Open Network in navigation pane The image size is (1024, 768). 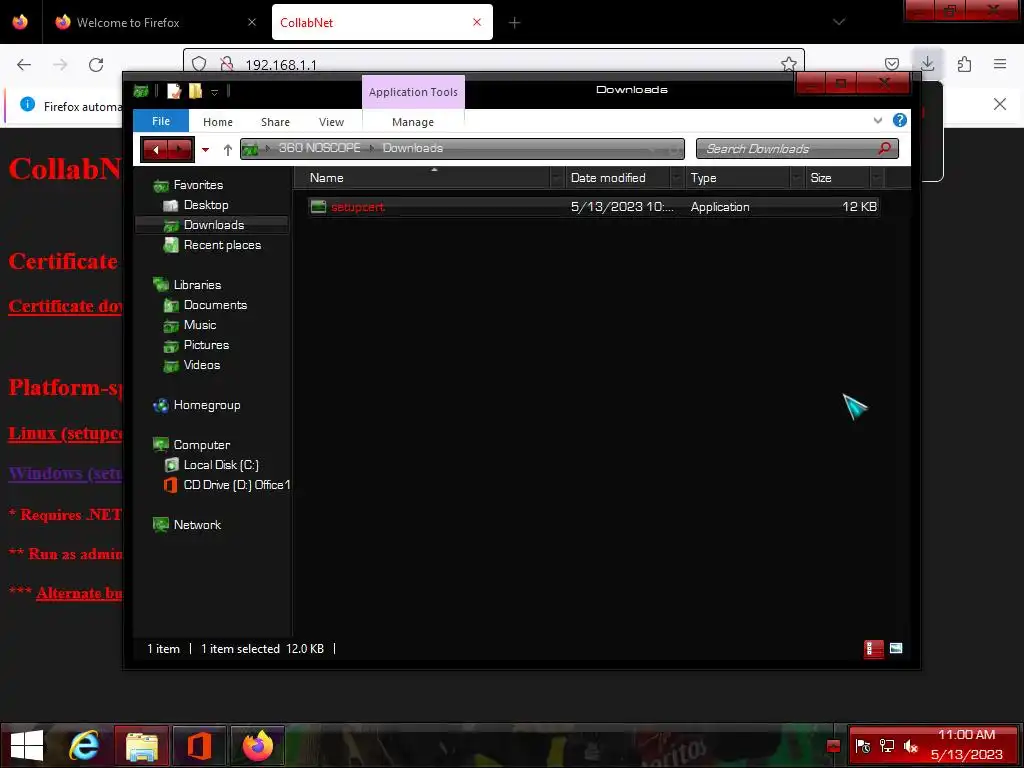point(197,525)
